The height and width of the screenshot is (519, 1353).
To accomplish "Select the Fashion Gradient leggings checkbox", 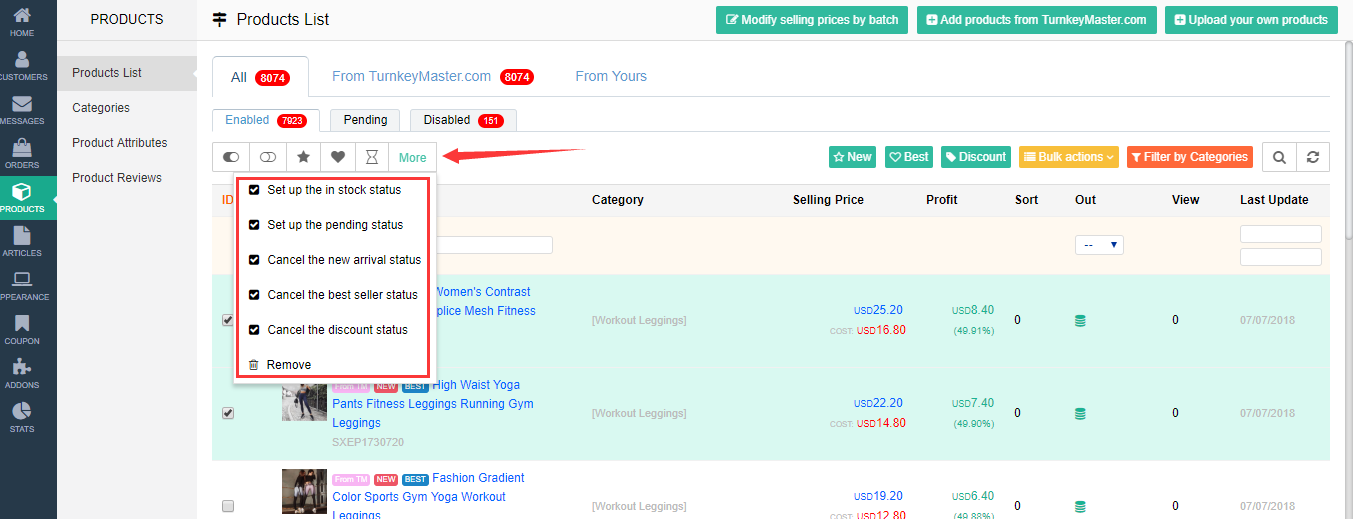I will tap(228, 506).
